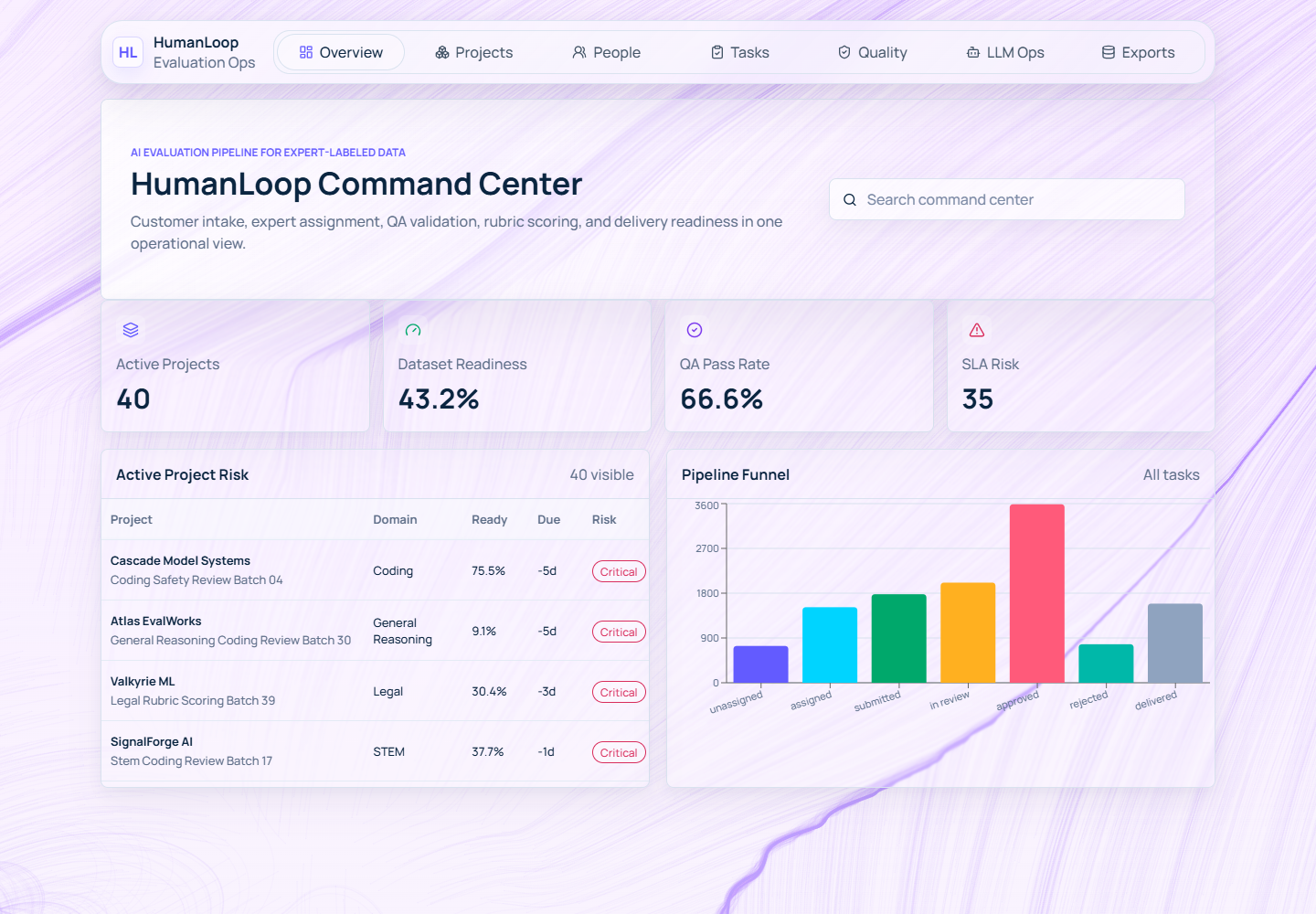Click the Domain column header
This screenshot has width=1316, height=914.
coord(395,519)
